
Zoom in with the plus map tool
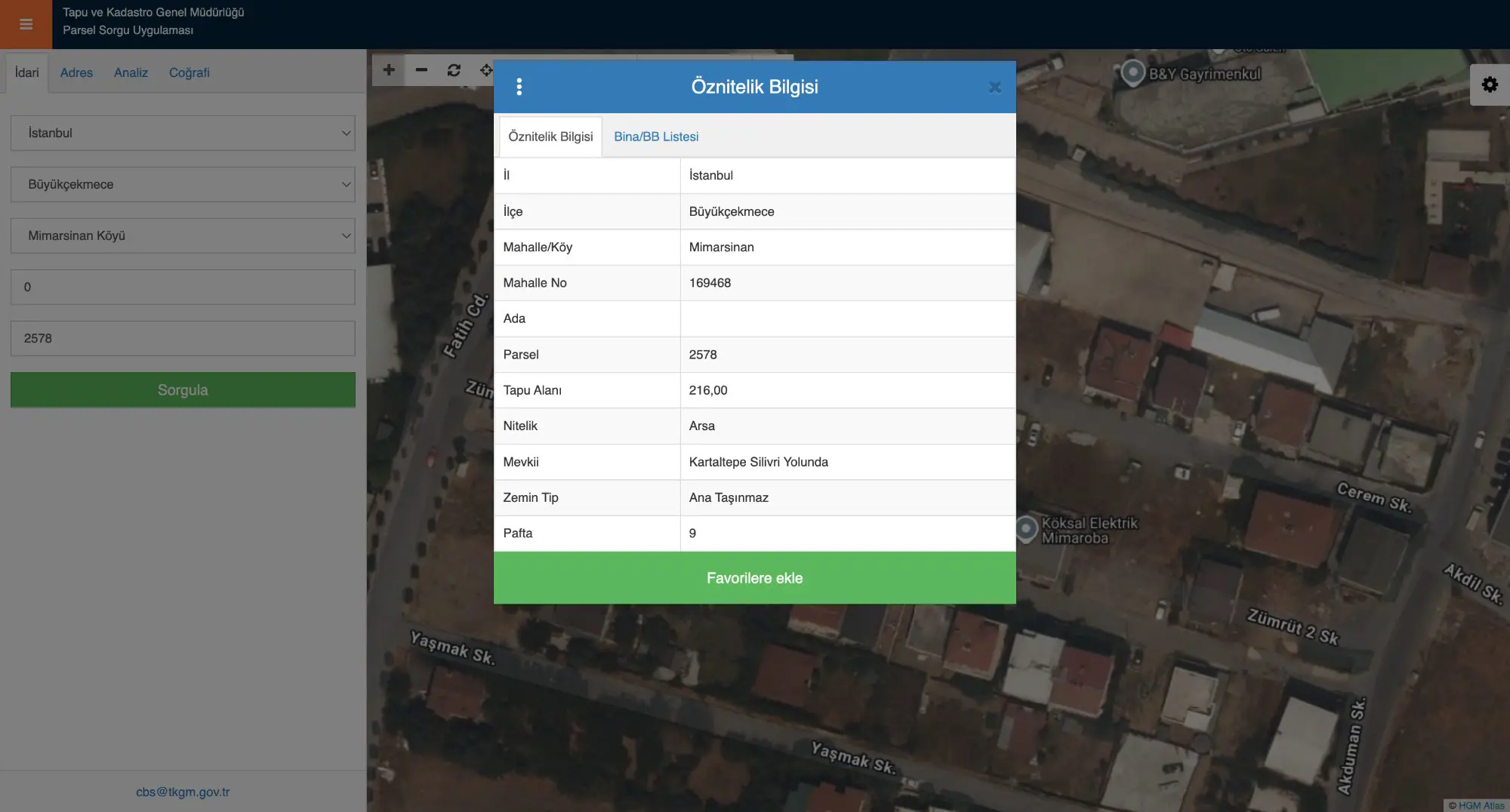click(x=389, y=70)
